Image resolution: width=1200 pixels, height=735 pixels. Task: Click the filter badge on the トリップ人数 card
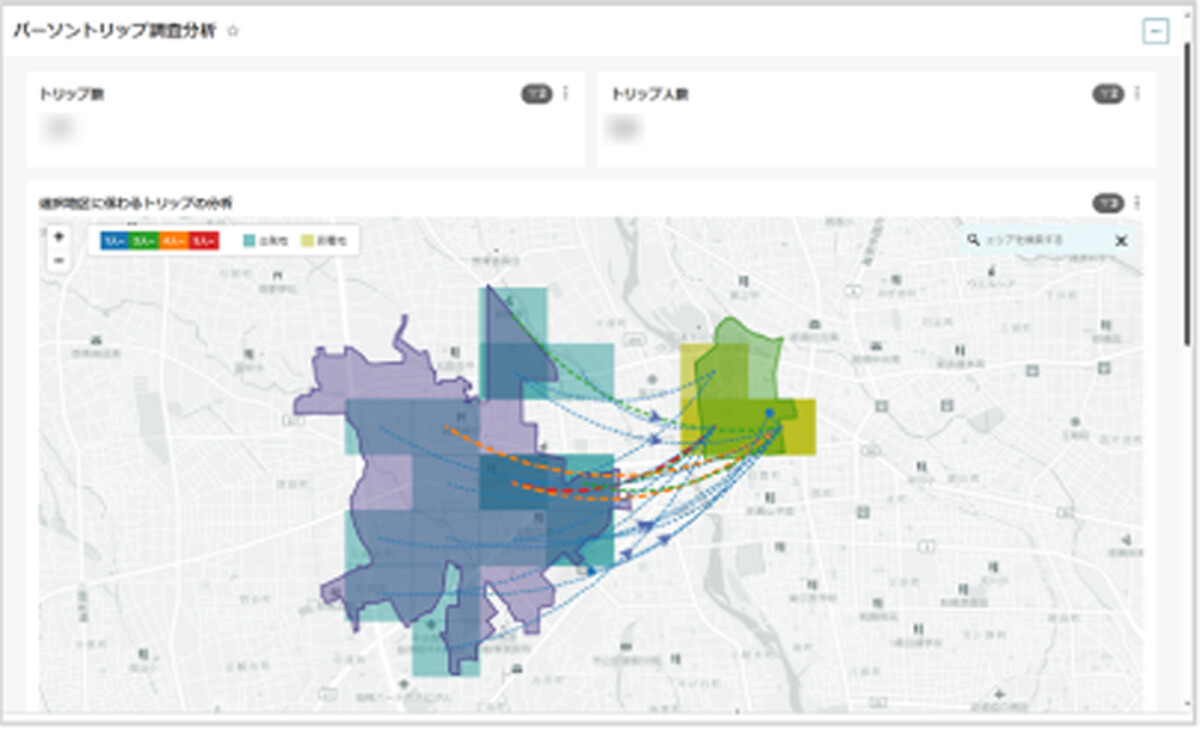[1107, 94]
